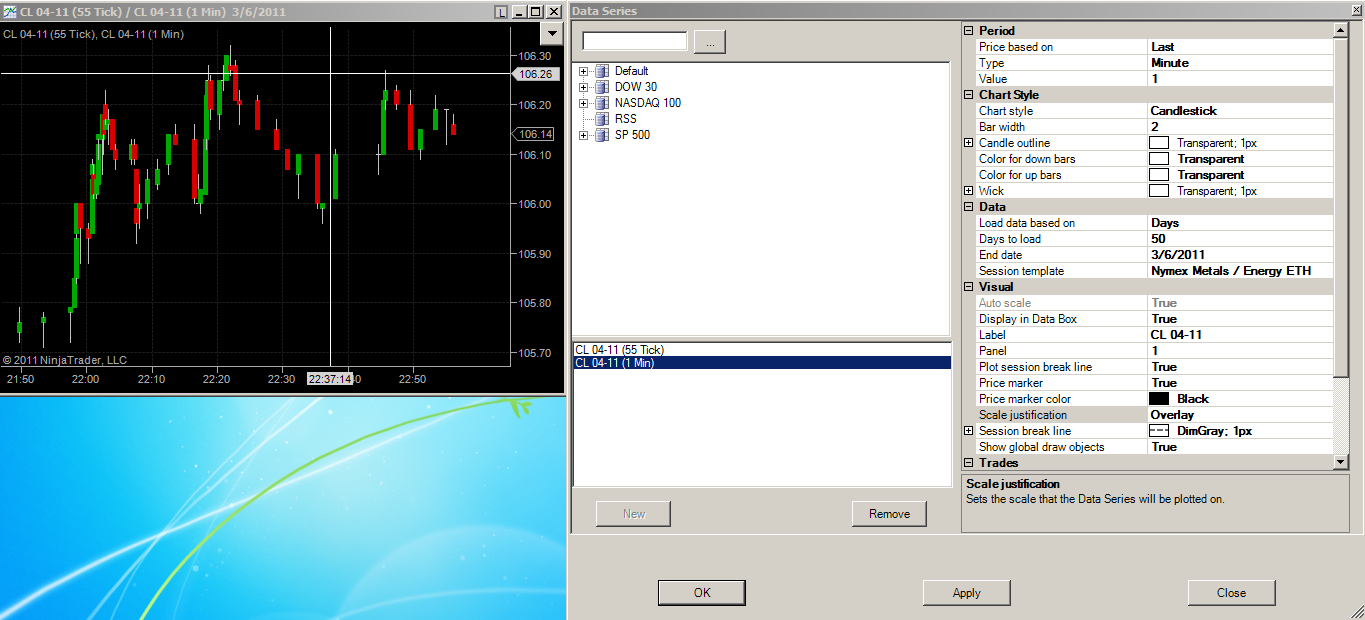Screen dimensions: 1365x620
Task: Click the ellipsis browse button beside the search field
Action: pyautogui.click(x=709, y=42)
